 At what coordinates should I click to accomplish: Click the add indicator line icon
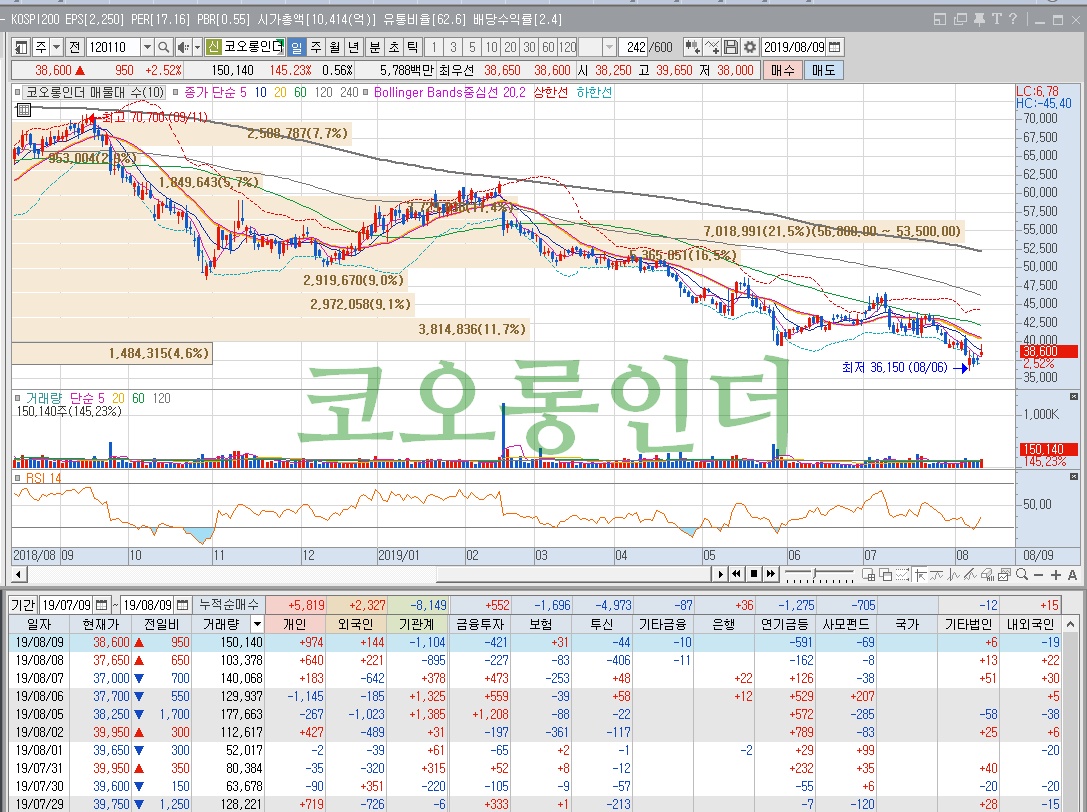click(712, 47)
